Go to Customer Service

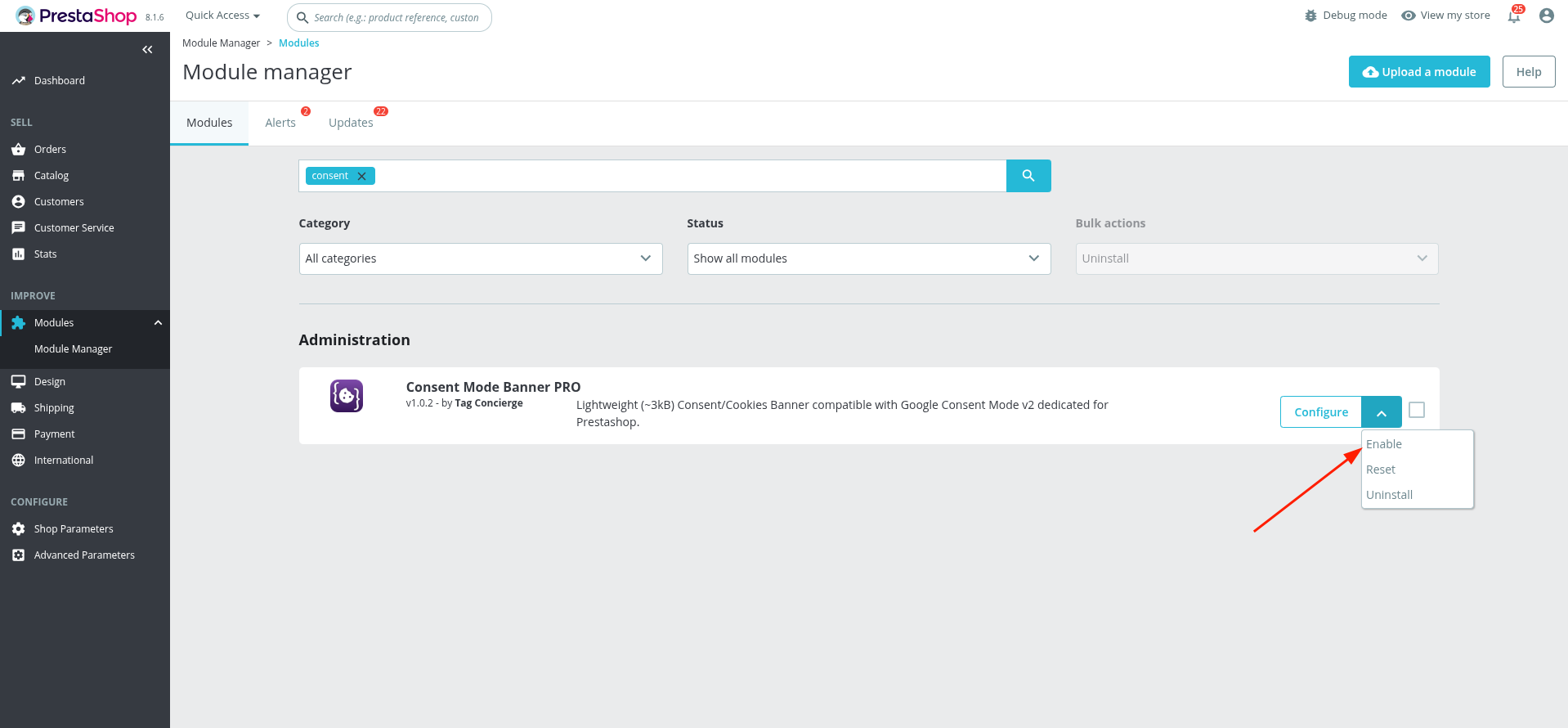74,227
